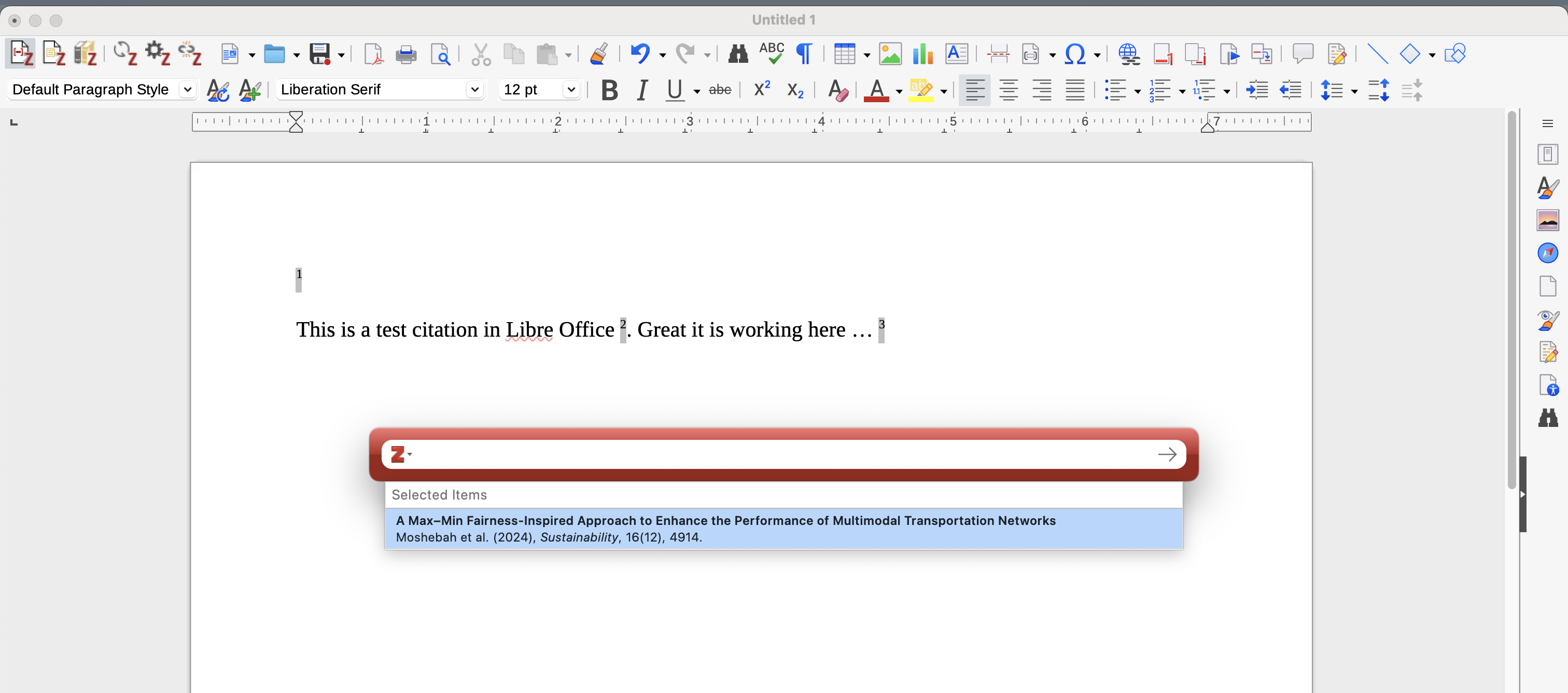This screenshot has height=693, width=1568.
Task: Toggle formatting marks pilcrow icon
Action: (804, 54)
